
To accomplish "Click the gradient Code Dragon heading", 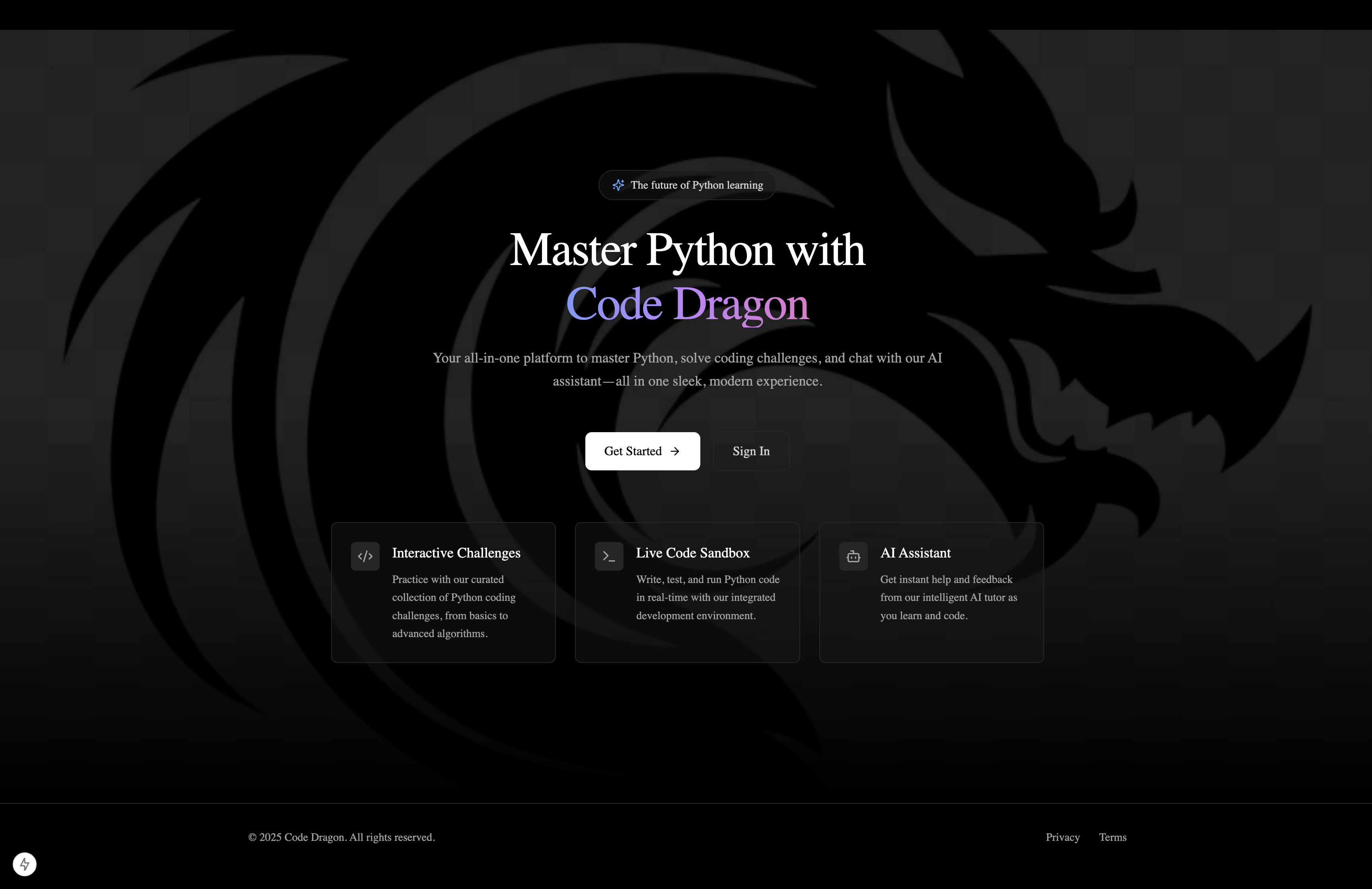I will click(687, 304).
